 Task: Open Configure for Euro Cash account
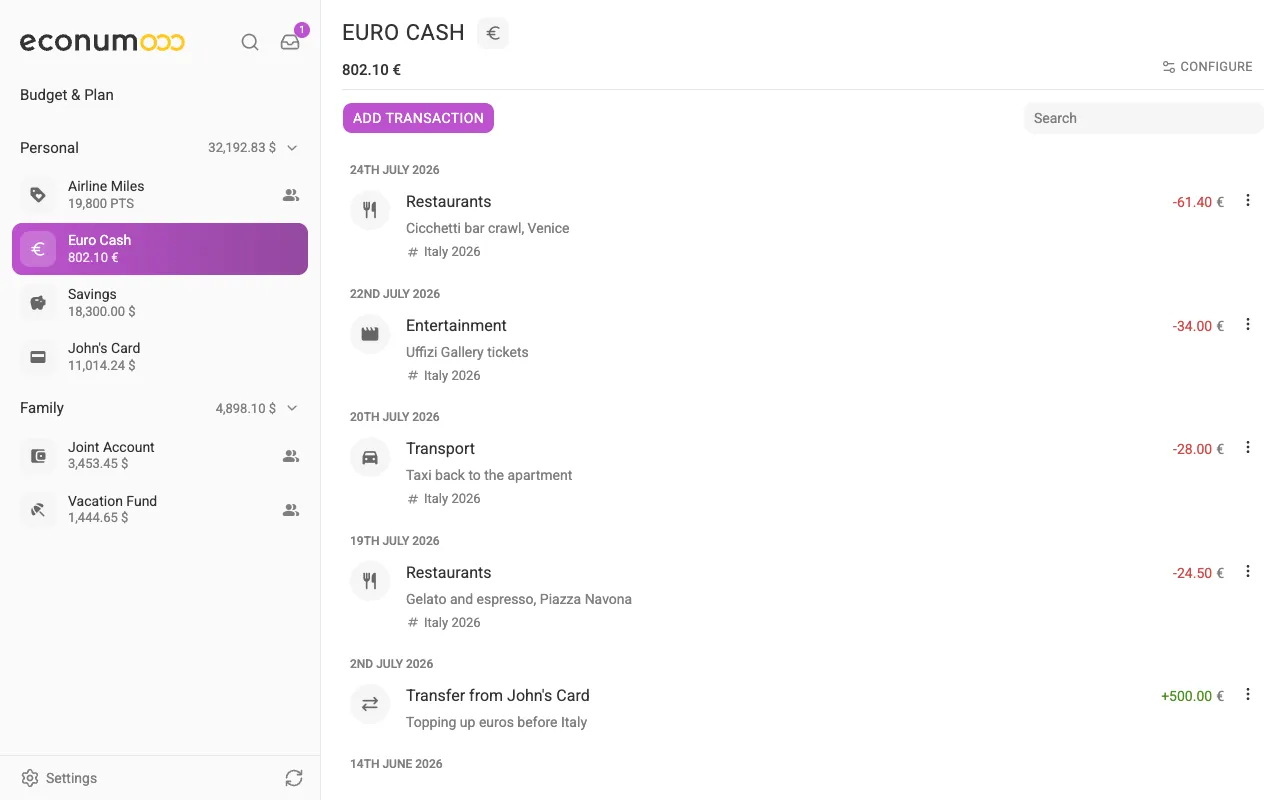(x=1207, y=67)
